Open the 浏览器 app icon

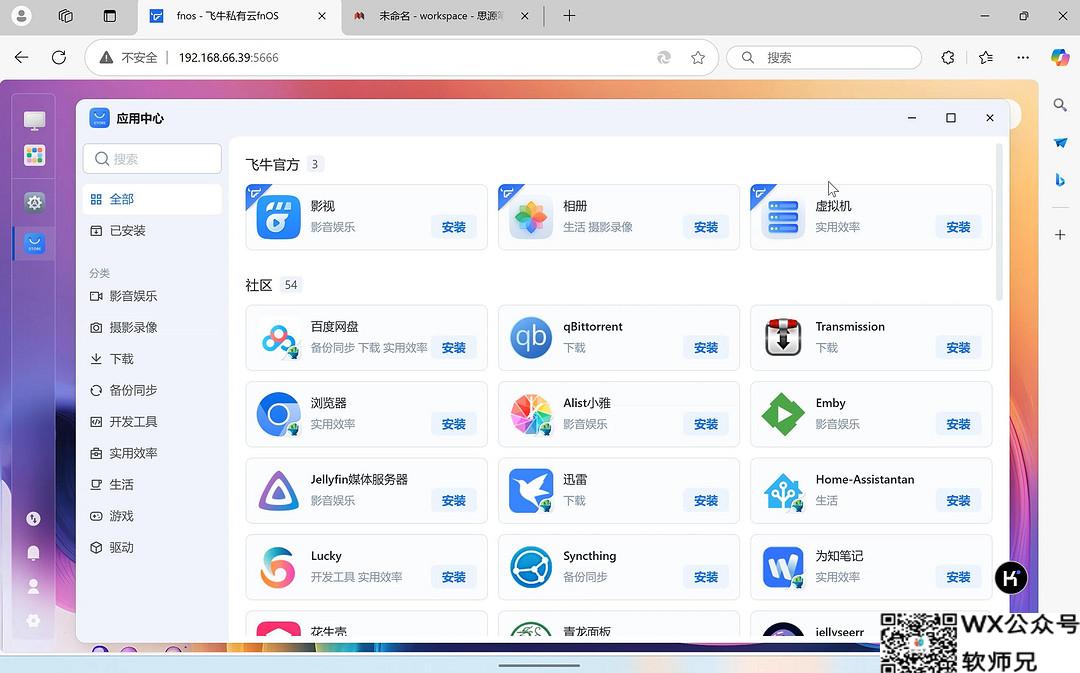pos(278,415)
